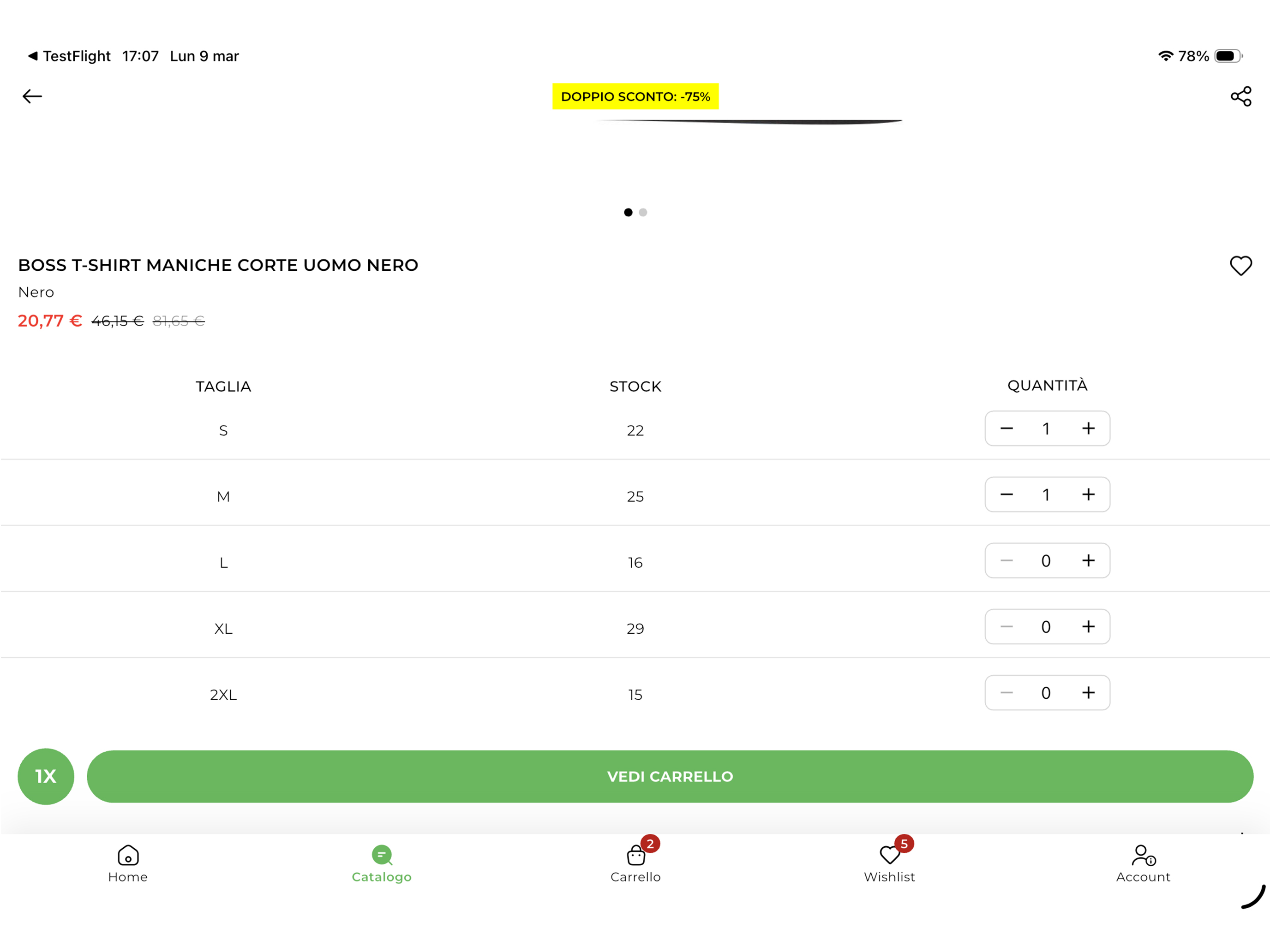
Task: Tap quantity value for size 2XL
Action: pos(1046,693)
